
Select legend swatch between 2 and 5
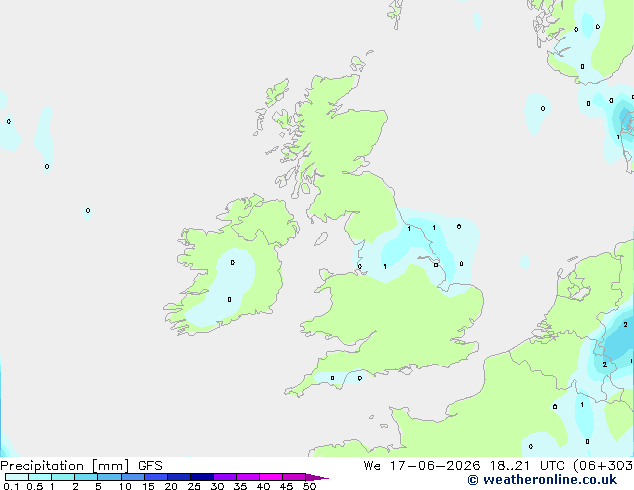[x=86, y=477]
